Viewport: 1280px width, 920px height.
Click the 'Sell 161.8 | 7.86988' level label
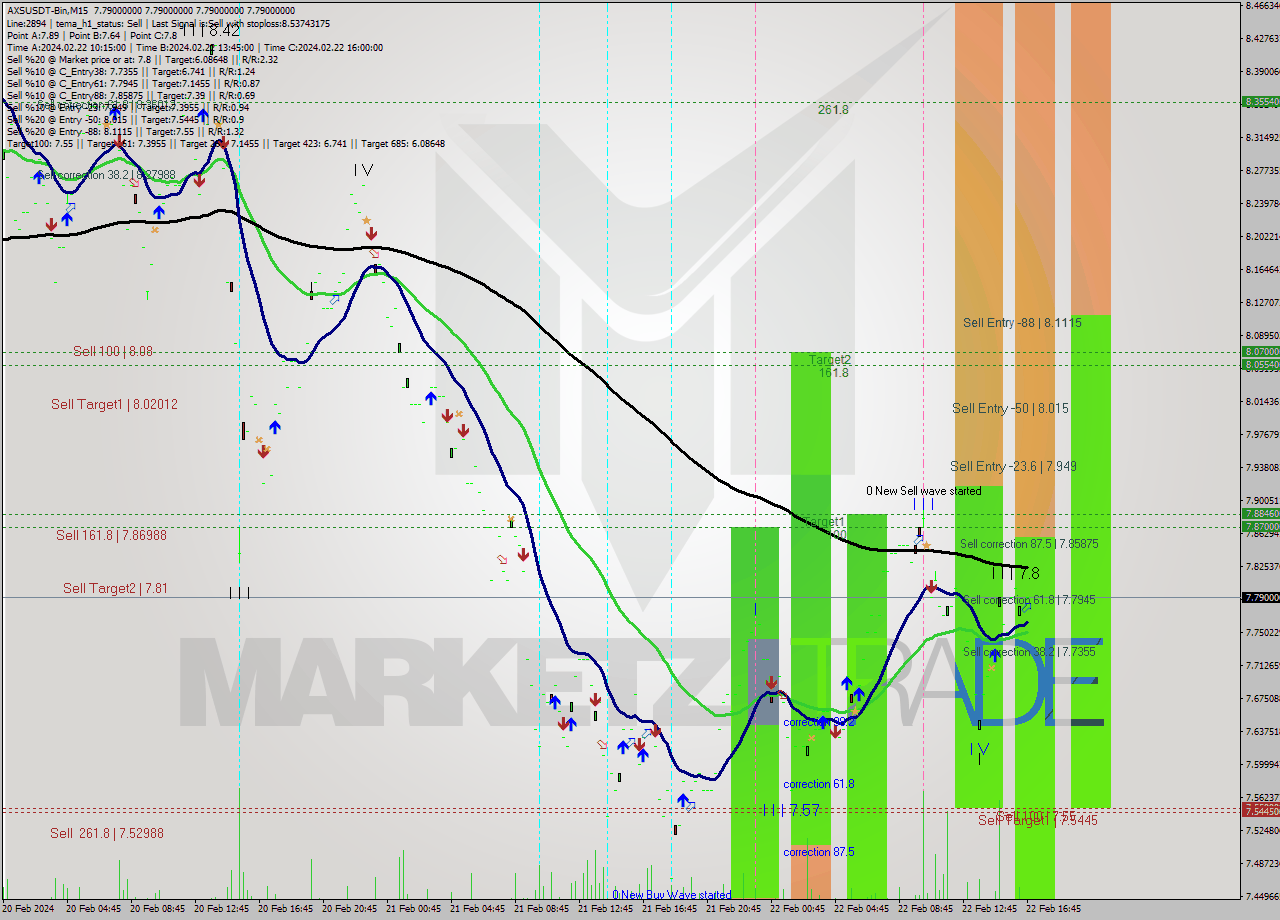pos(111,536)
